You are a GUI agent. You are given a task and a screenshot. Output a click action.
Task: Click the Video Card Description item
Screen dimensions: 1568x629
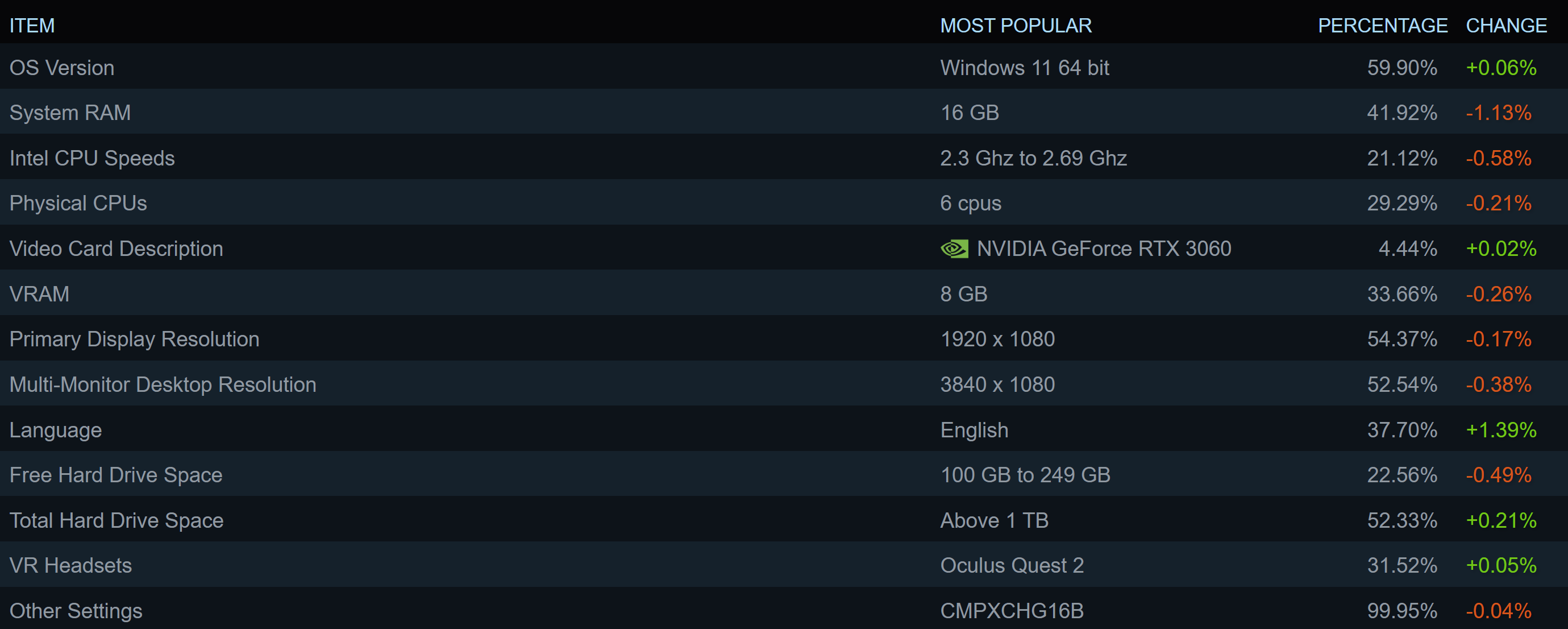click(x=117, y=249)
